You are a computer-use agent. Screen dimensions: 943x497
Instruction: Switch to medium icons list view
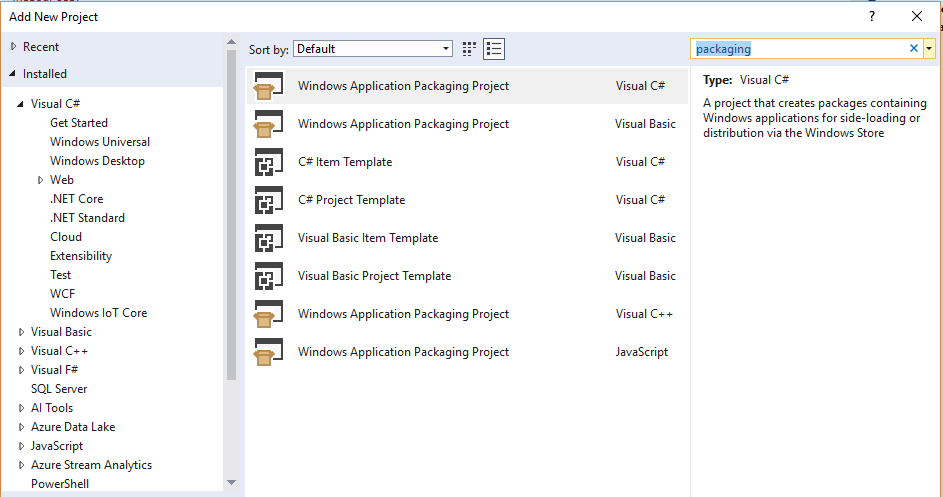coord(494,49)
